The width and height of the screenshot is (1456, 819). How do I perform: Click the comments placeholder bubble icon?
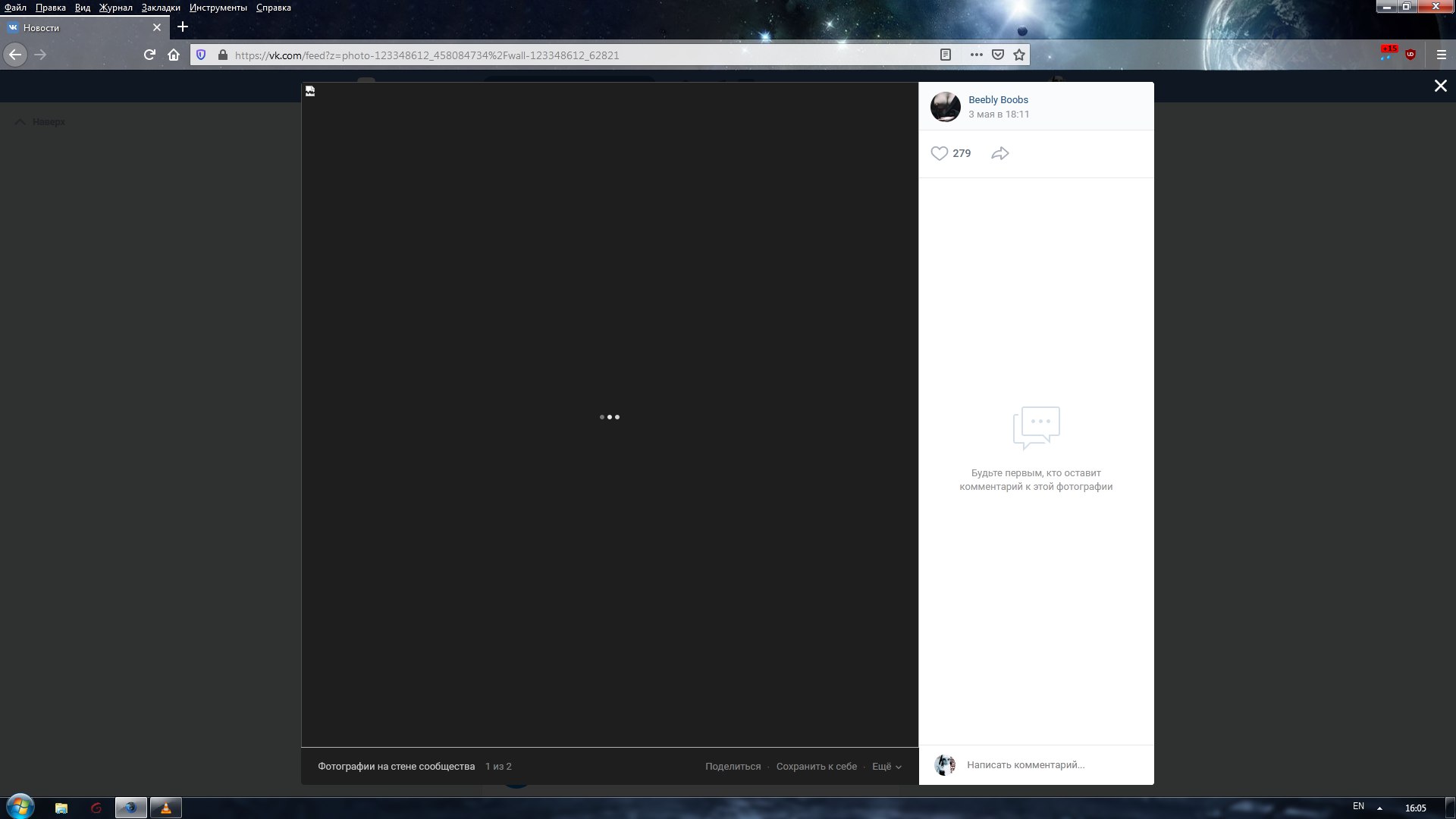coord(1036,428)
